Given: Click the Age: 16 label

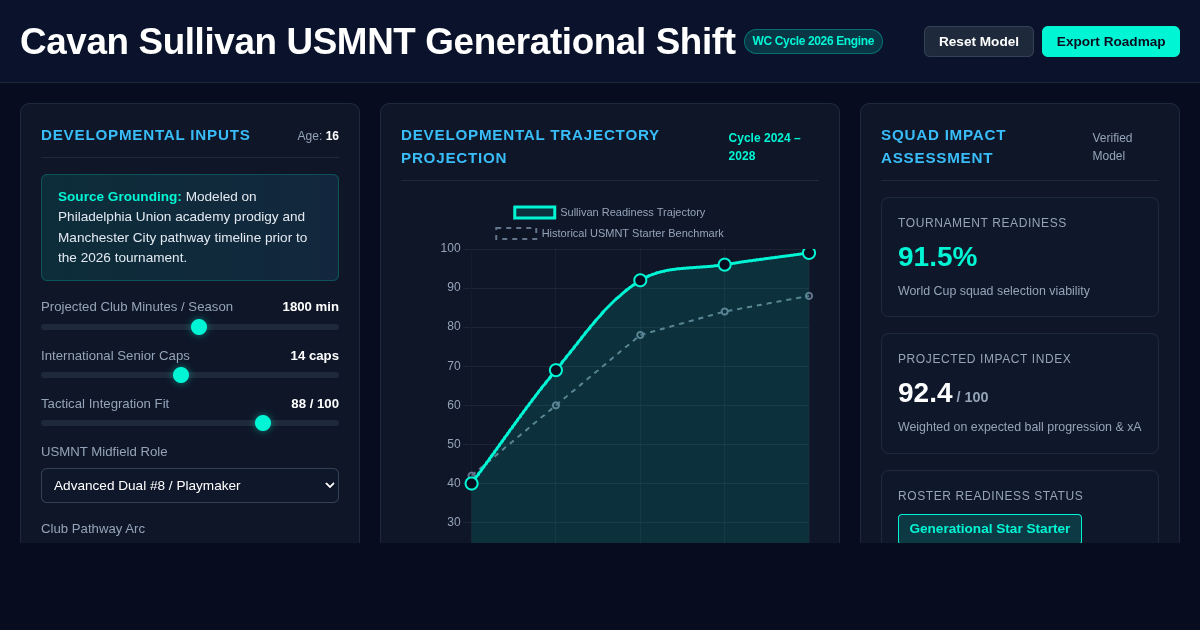Looking at the screenshot, I should coord(318,136).
